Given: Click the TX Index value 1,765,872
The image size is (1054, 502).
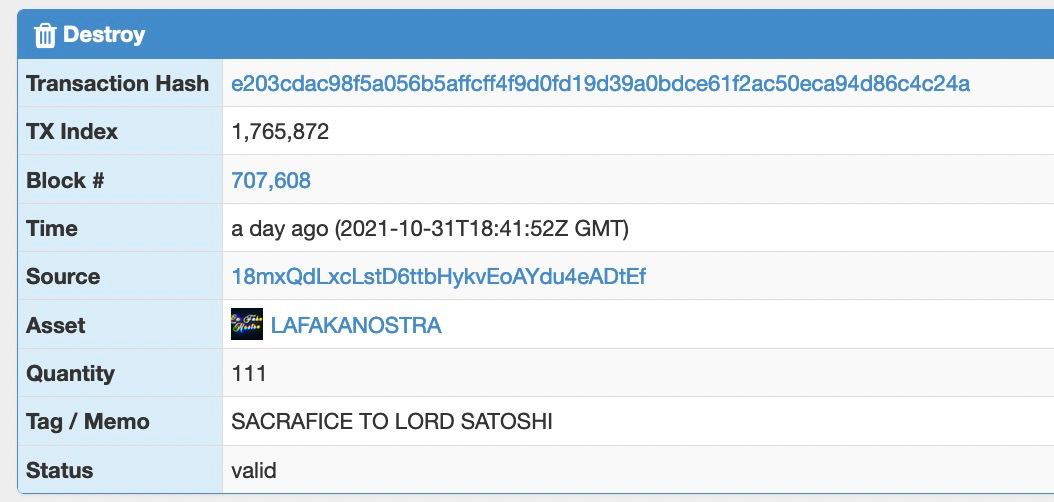Looking at the screenshot, I should 280,132.
